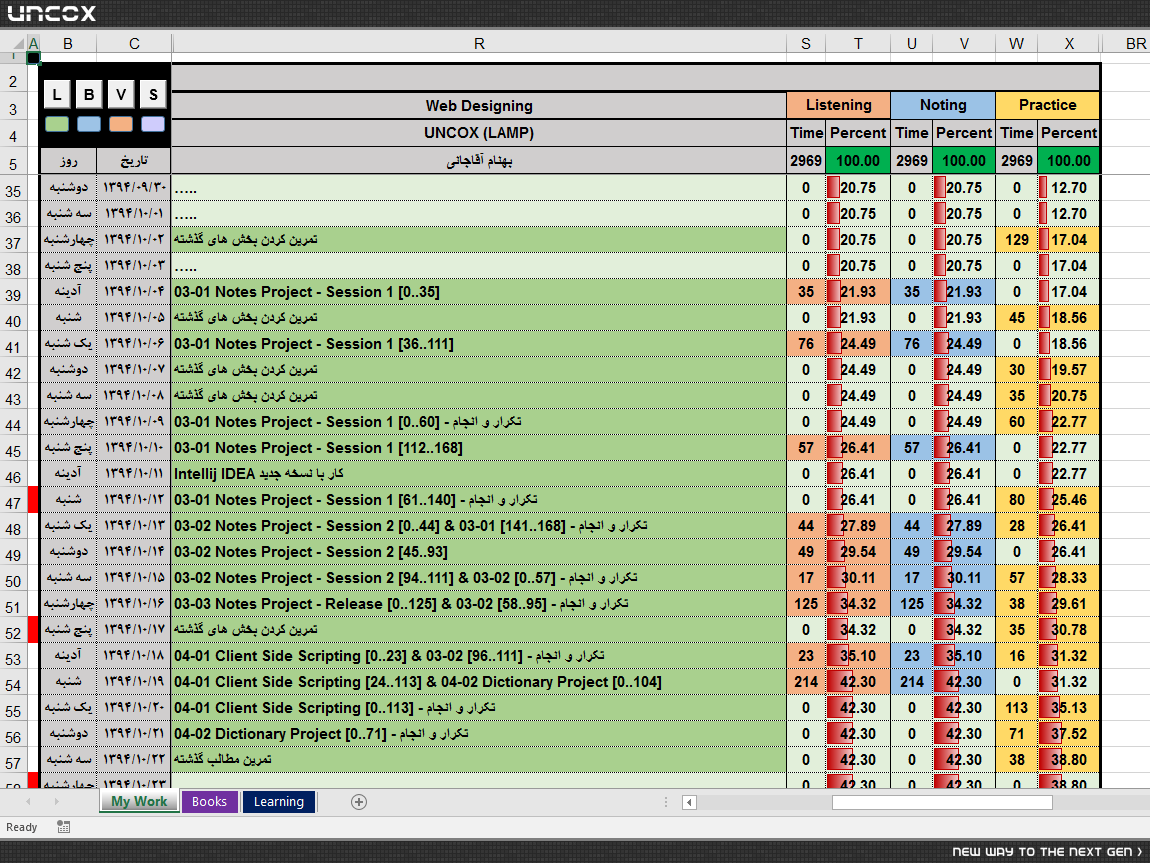
Task: Click the green color swatch under L
Action: tap(57, 124)
